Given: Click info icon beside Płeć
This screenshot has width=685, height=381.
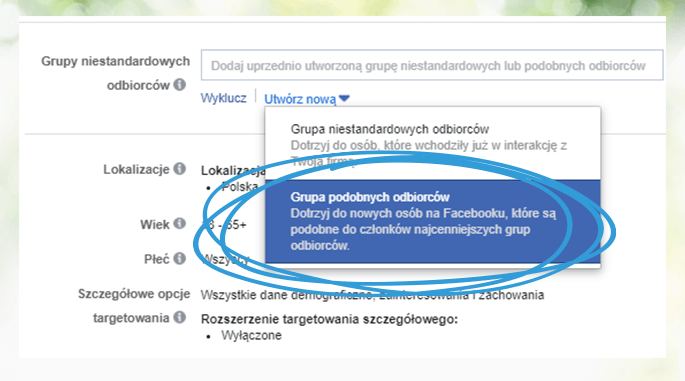Looking at the screenshot, I should pos(180,259).
